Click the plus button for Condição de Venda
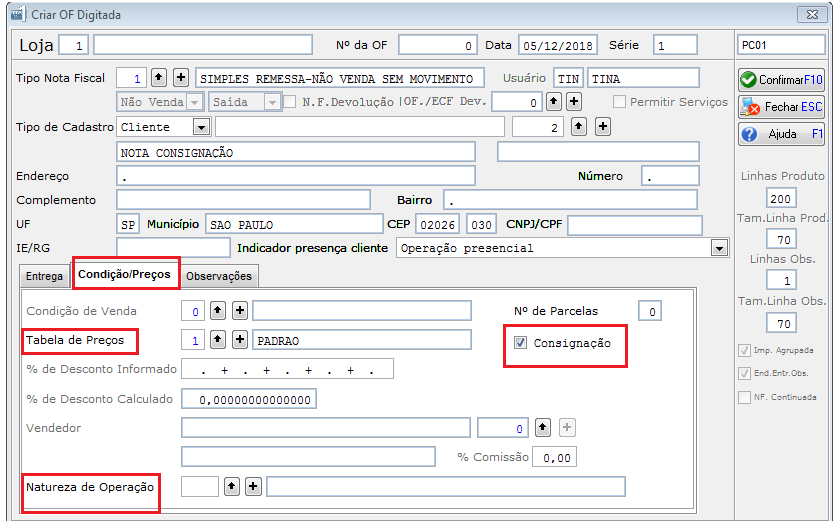 [x=240, y=311]
